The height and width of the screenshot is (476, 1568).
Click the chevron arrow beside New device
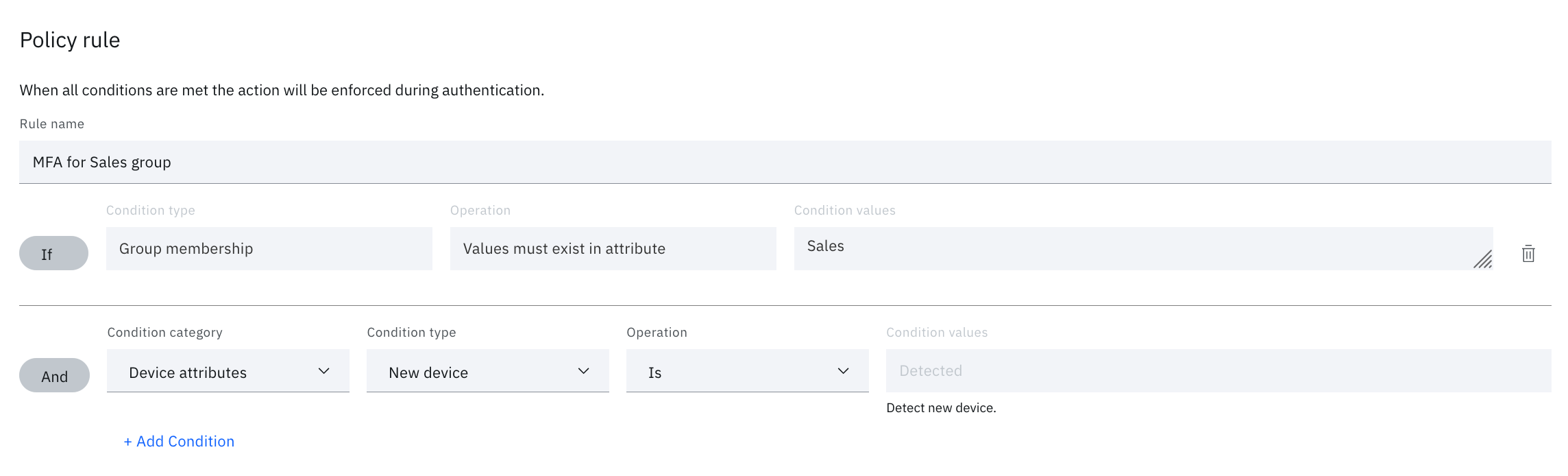pyautogui.click(x=584, y=371)
